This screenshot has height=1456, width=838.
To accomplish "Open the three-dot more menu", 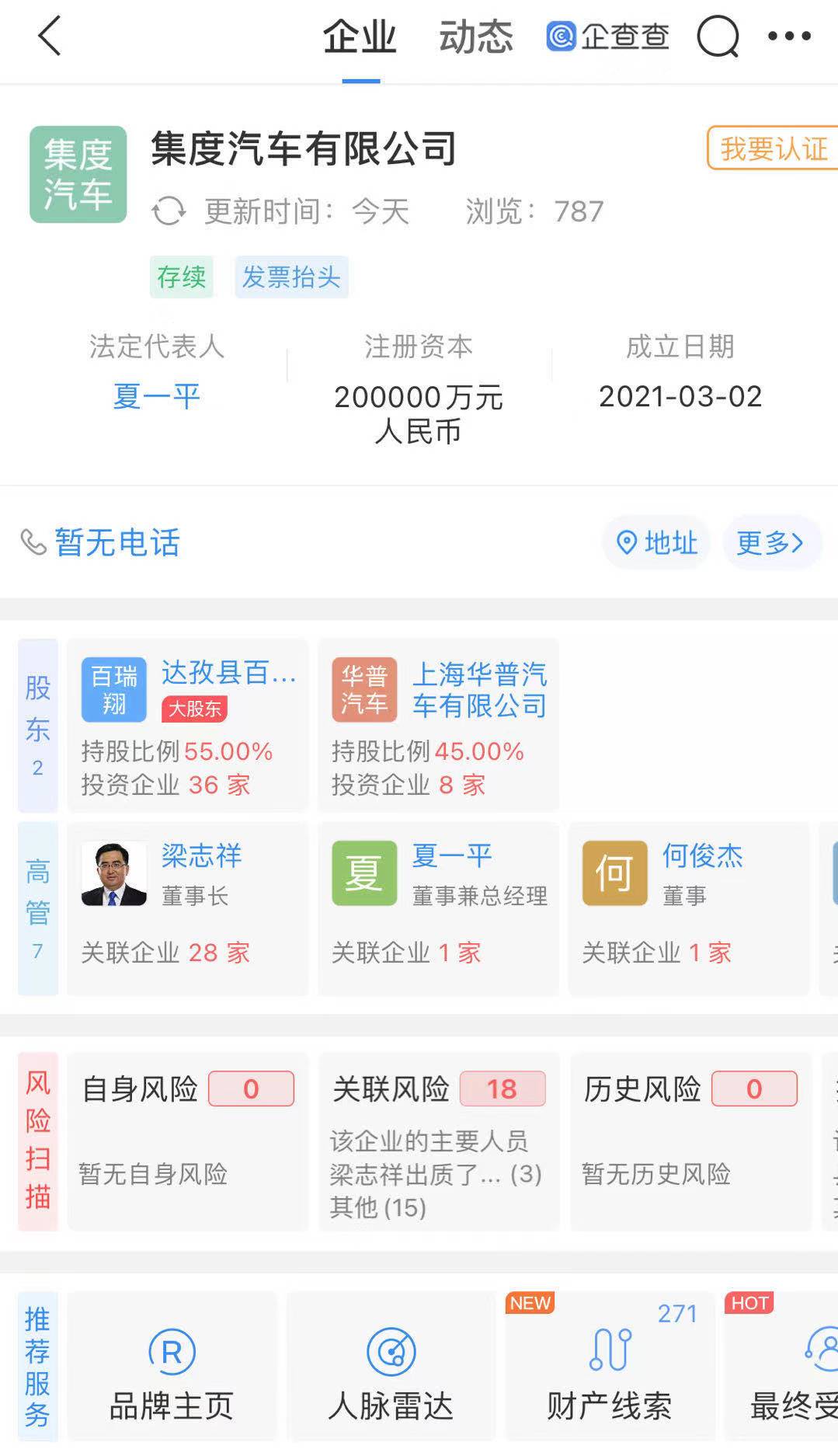I will point(789,36).
